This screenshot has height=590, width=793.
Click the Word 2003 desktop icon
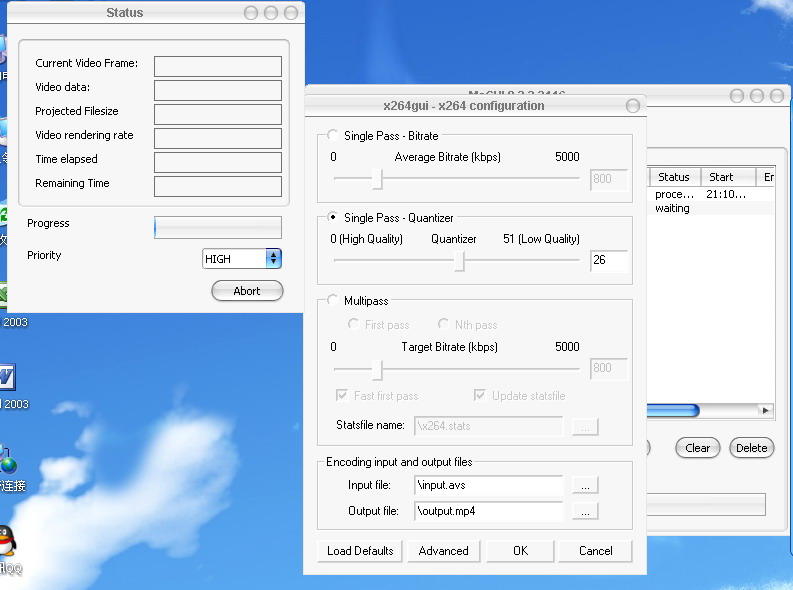pyautogui.click(x=7, y=377)
